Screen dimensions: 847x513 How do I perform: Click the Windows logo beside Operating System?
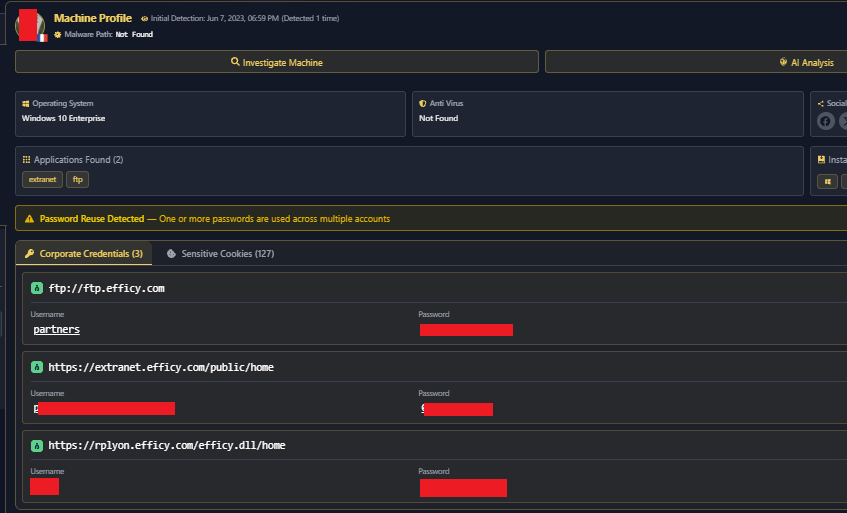tap(25, 103)
